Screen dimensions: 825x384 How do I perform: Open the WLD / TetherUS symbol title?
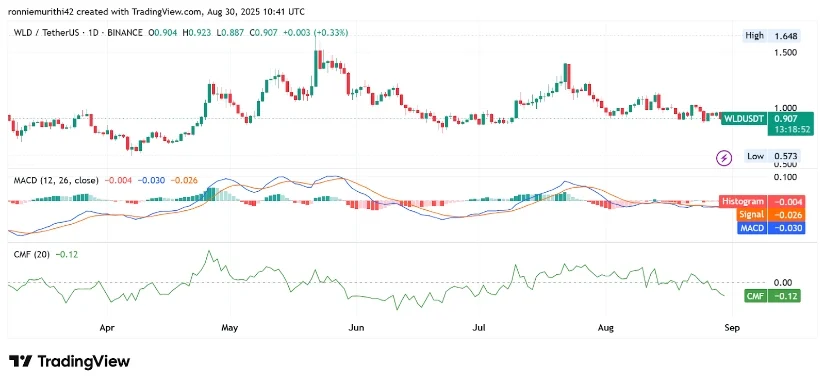[x=48, y=33]
